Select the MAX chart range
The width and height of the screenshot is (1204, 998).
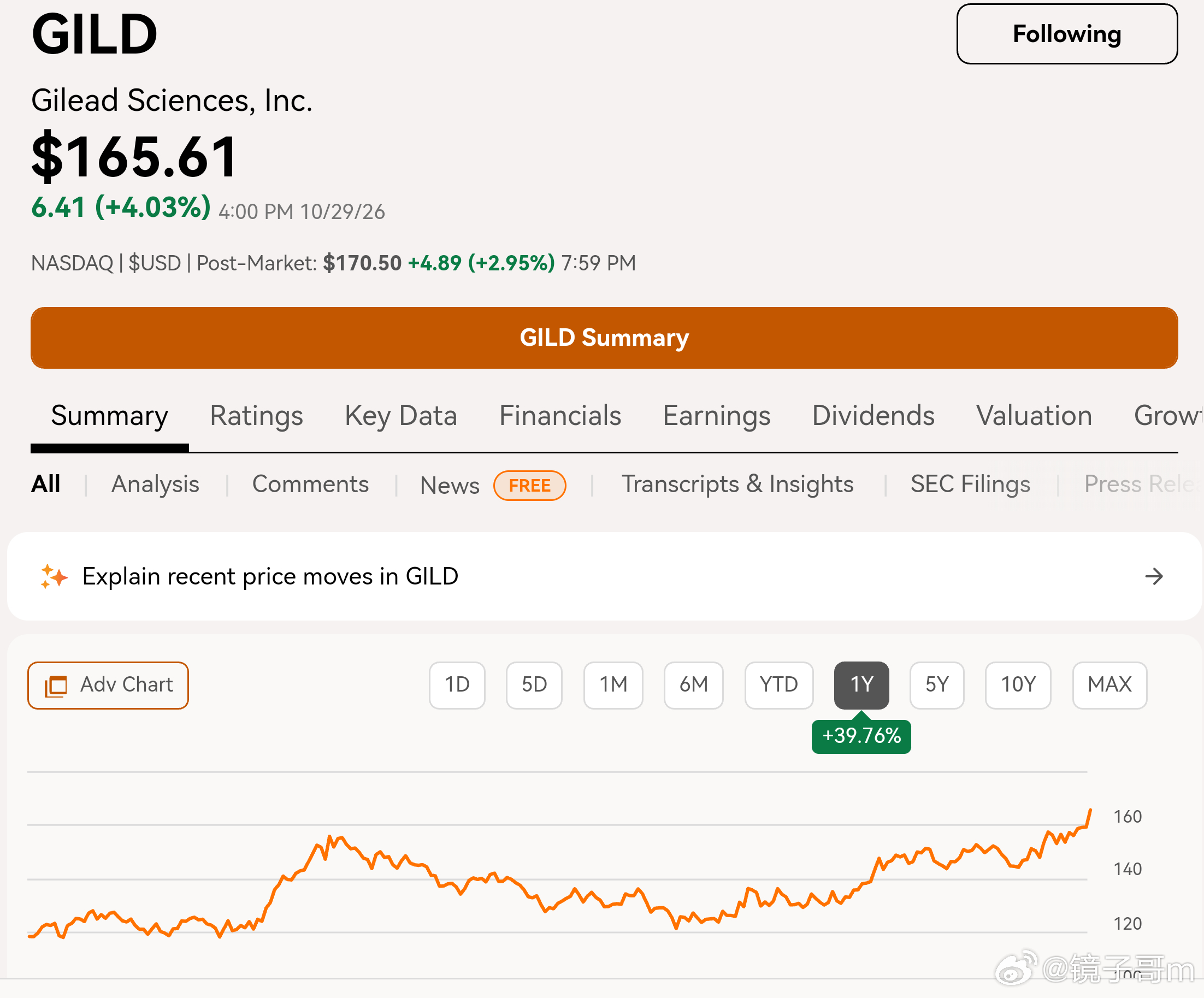1109,685
